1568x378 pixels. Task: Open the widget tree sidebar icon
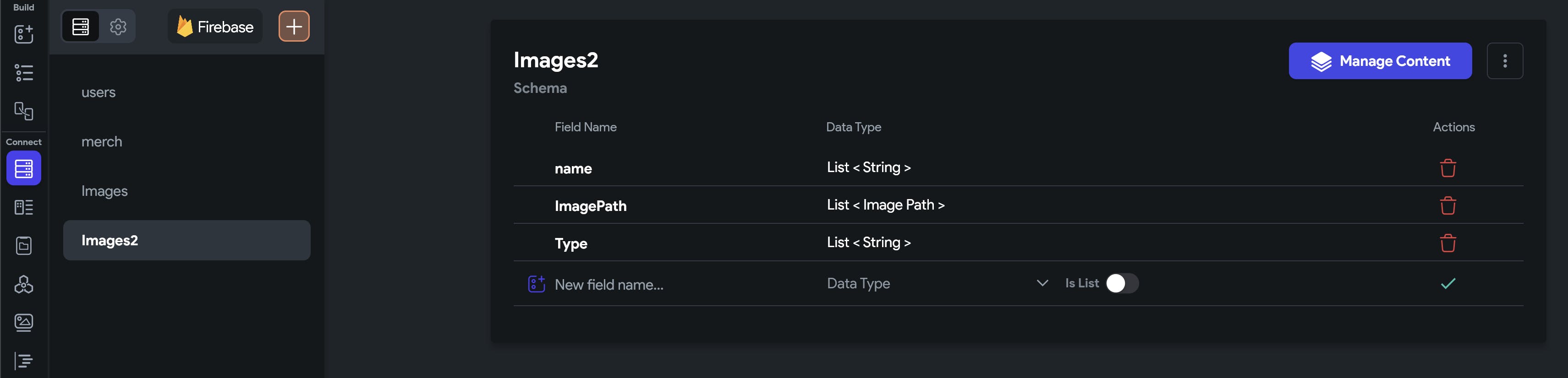(24, 73)
